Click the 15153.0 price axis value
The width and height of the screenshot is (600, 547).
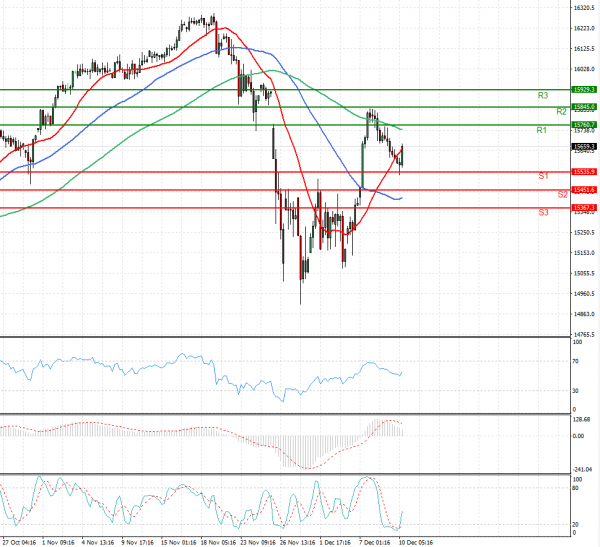click(x=584, y=253)
